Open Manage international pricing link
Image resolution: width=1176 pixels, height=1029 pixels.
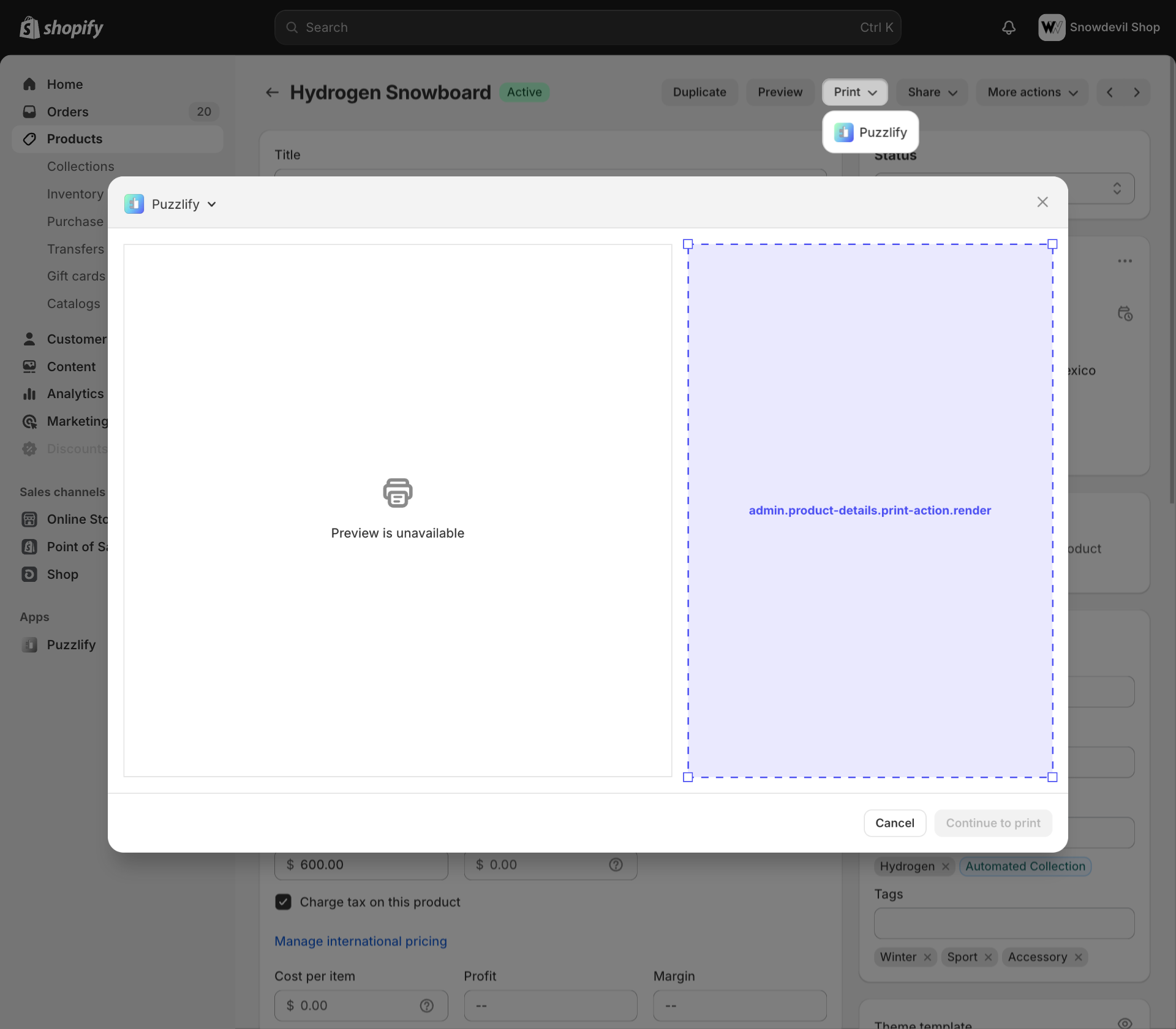click(360, 941)
